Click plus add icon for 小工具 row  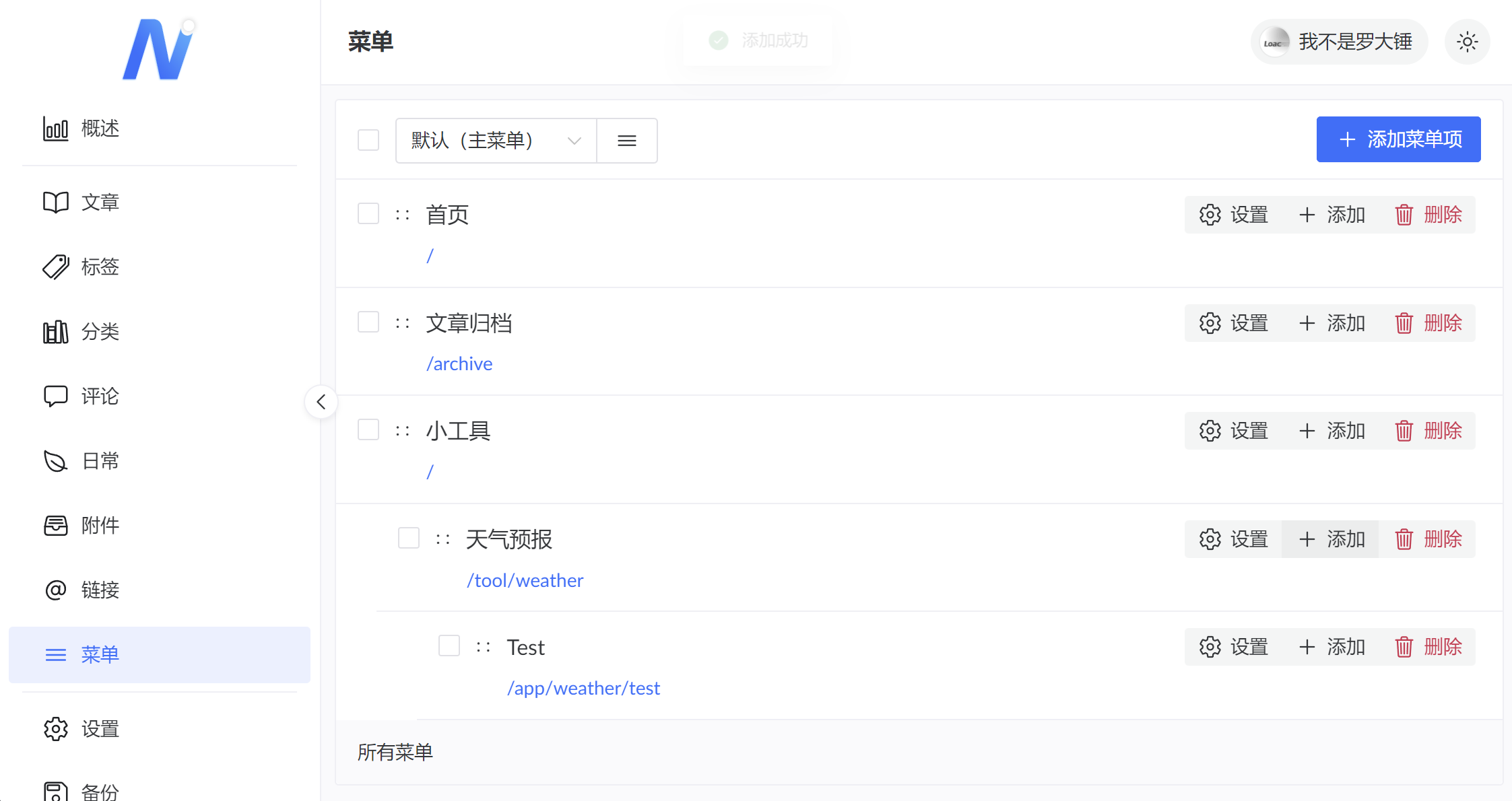(1307, 431)
